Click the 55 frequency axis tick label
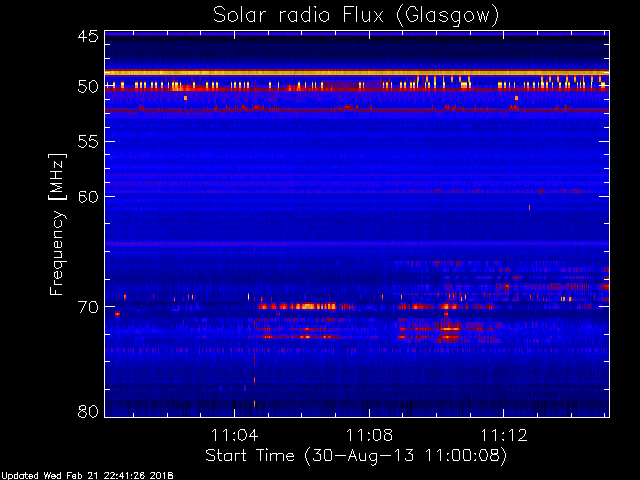640x480 pixels. point(88,142)
